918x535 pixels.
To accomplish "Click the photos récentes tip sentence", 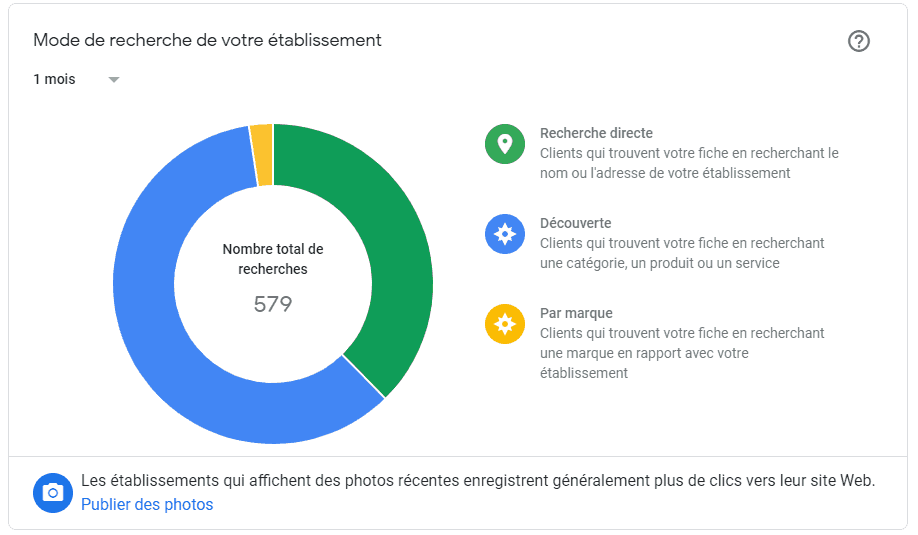I will tap(478, 481).
